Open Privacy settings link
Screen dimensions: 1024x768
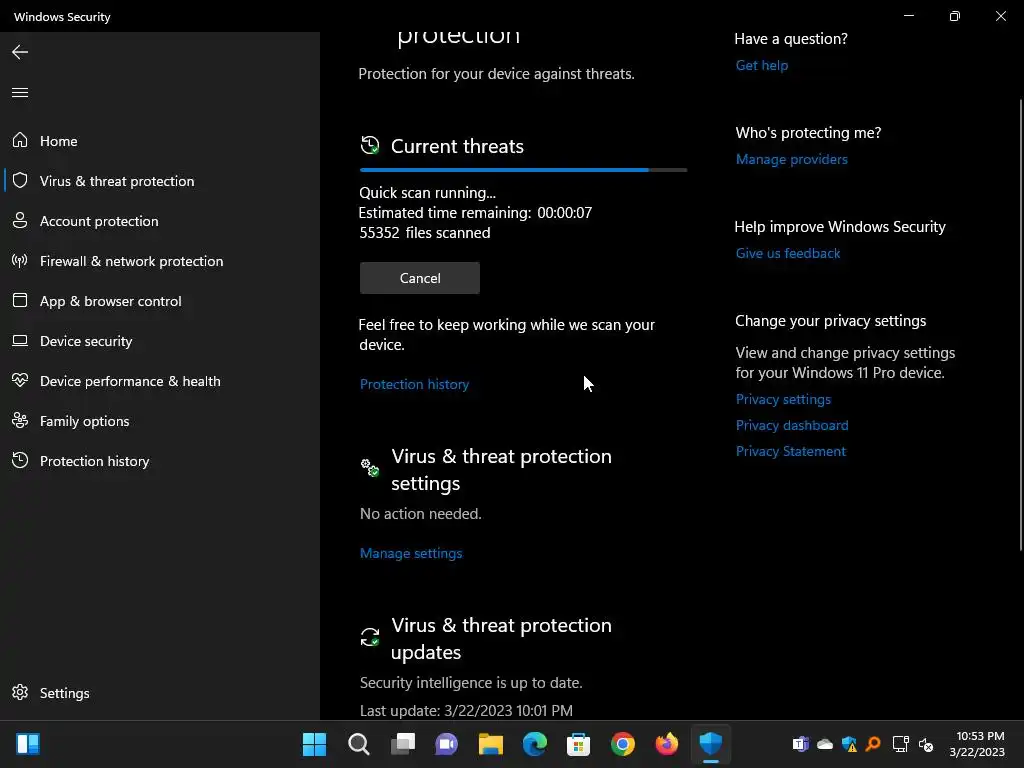[783, 399]
